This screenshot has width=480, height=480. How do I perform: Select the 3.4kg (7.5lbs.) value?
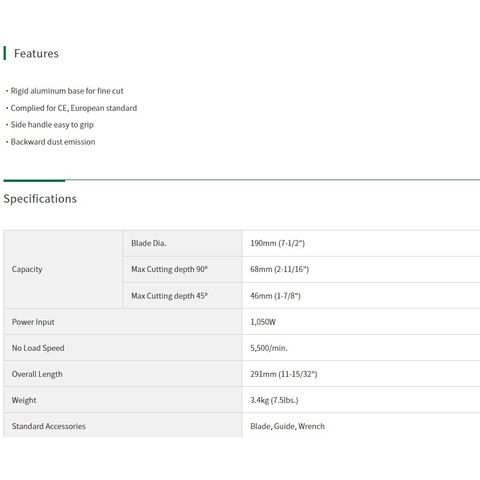point(274,400)
